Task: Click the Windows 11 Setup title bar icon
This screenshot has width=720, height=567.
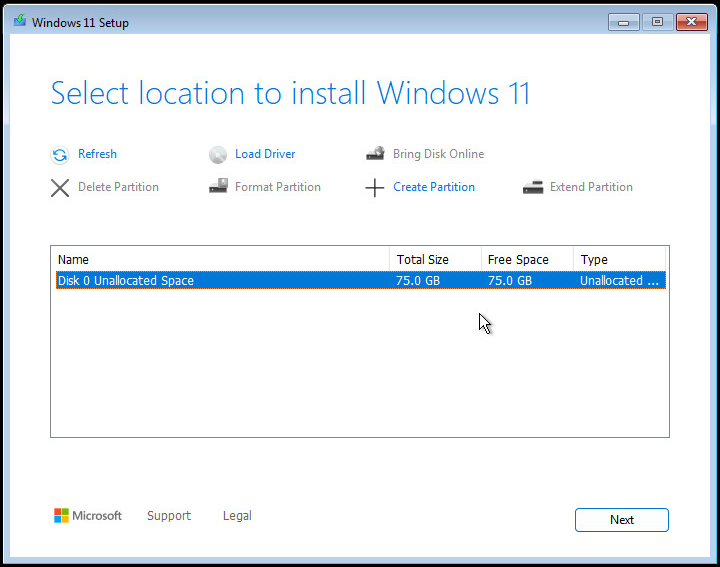Action: tap(19, 21)
